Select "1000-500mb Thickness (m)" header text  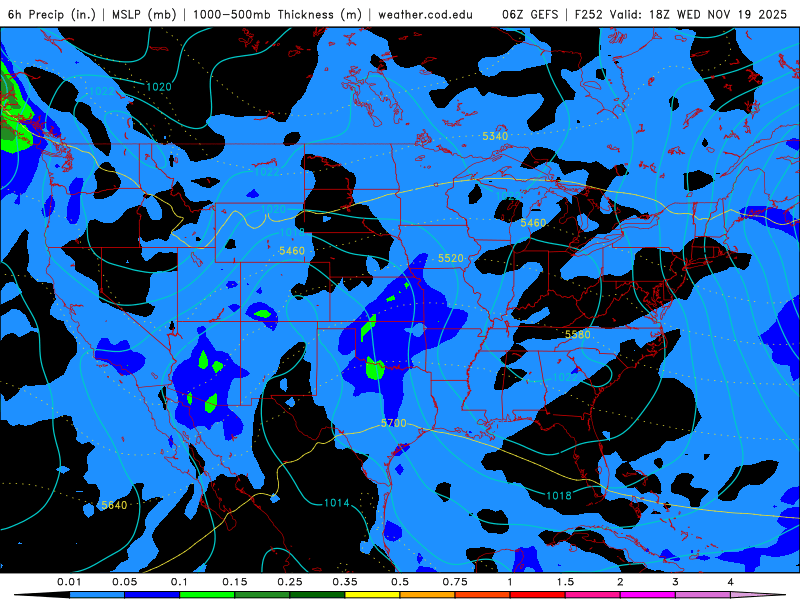pos(277,14)
